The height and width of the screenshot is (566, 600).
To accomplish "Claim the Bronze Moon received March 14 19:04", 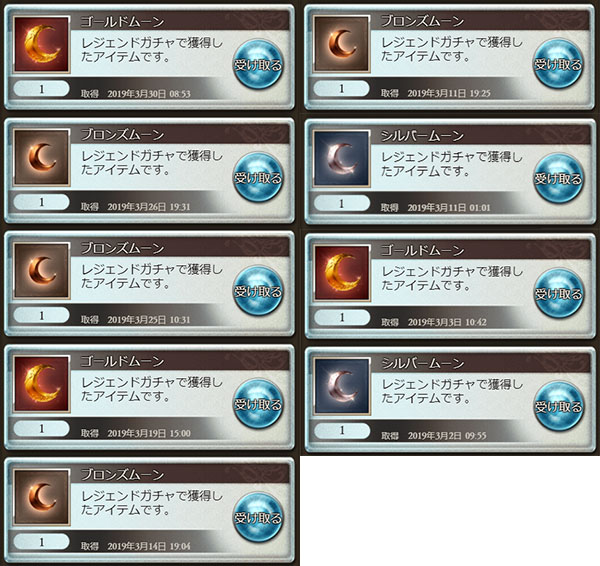I will (x=258, y=517).
